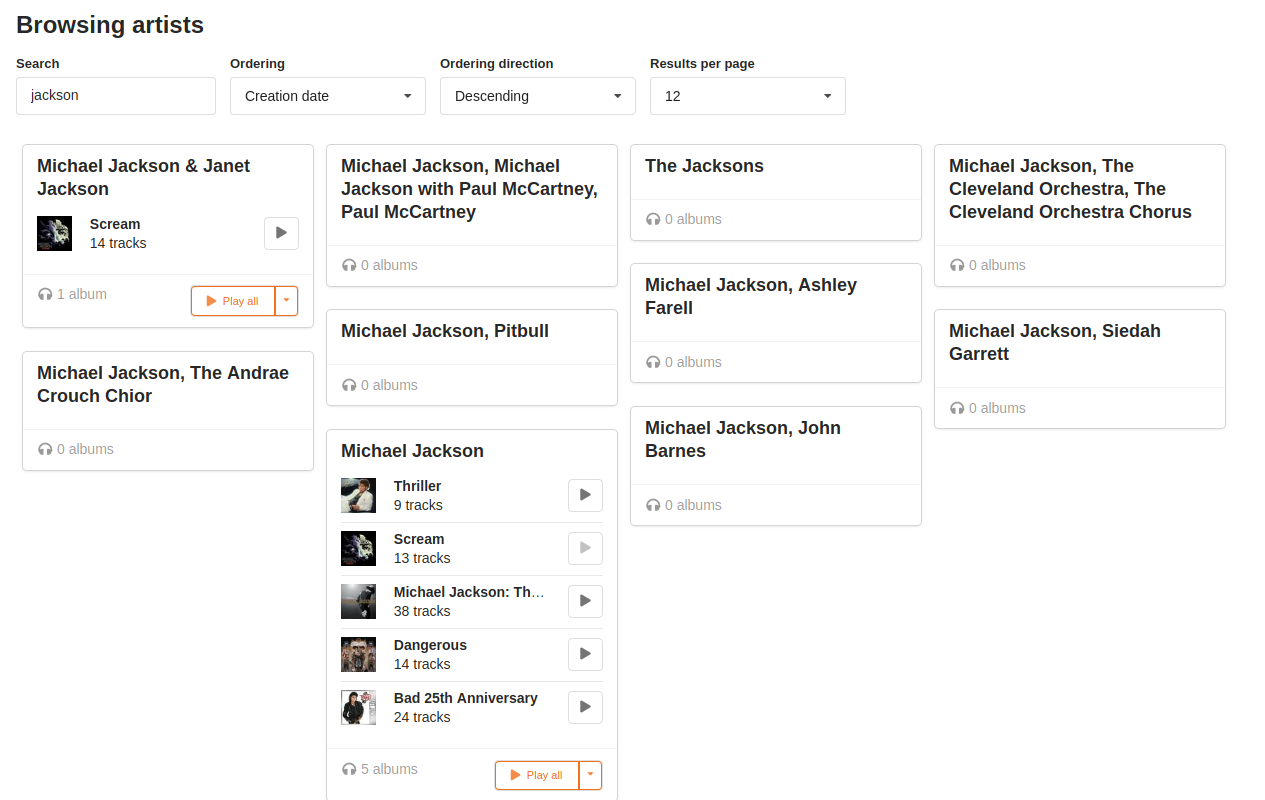This screenshot has width=1265, height=800.
Task: Open the Scream title above 13 tracks
Action: tap(419, 539)
